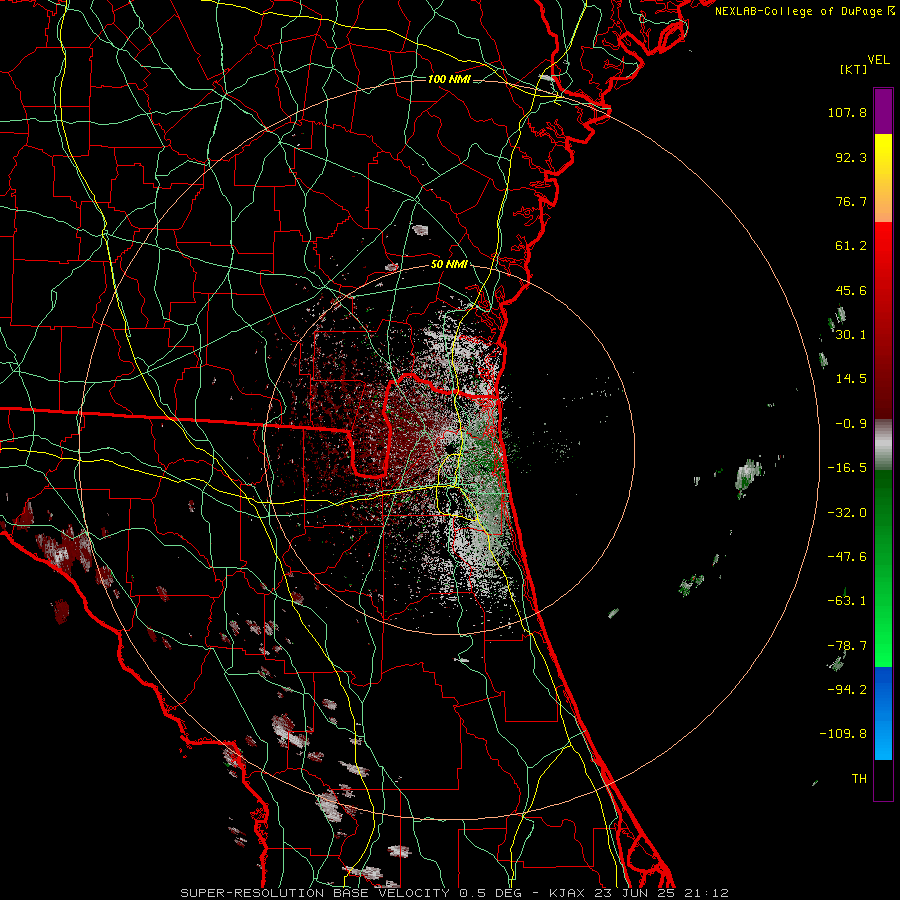This screenshot has width=900, height=900.
Task: Click the blue segment of the color bar
Action: coord(883,713)
